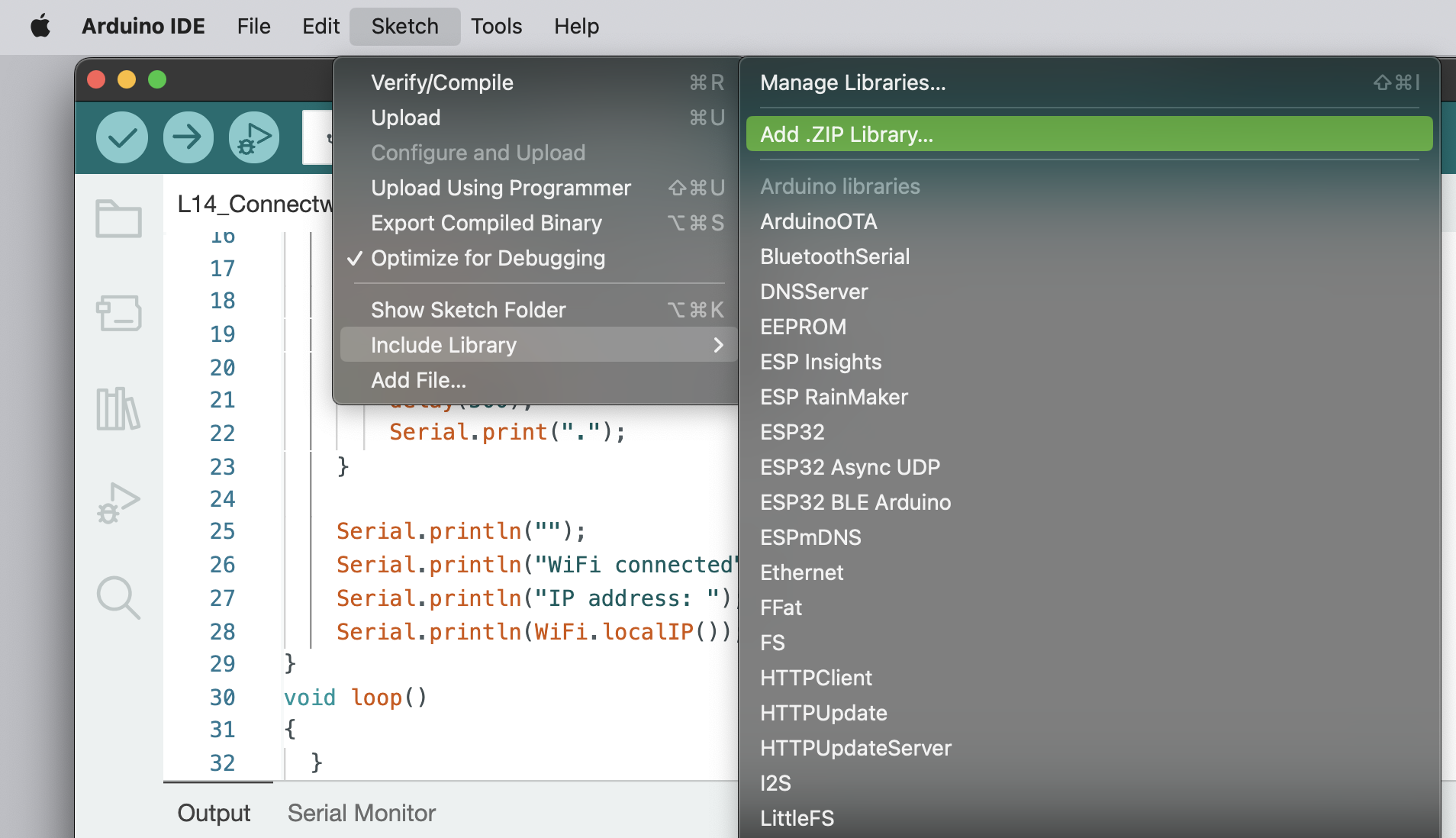The width and height of the screenshot is (1456, 838).
Task: Choose Add .ZIP Library option
Action: coord(1089,134)
